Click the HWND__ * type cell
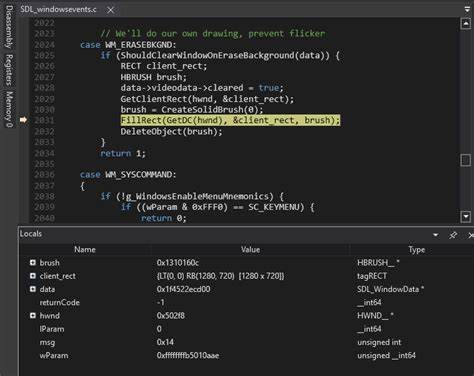This screenshot has height=376, width=474. 375,316
